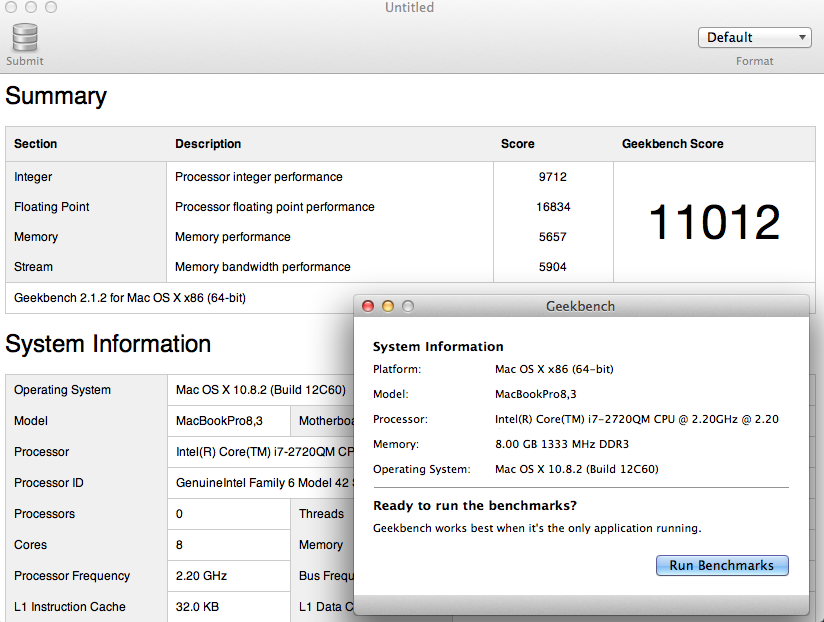Click the Submit database icon

tap(25, 37)
